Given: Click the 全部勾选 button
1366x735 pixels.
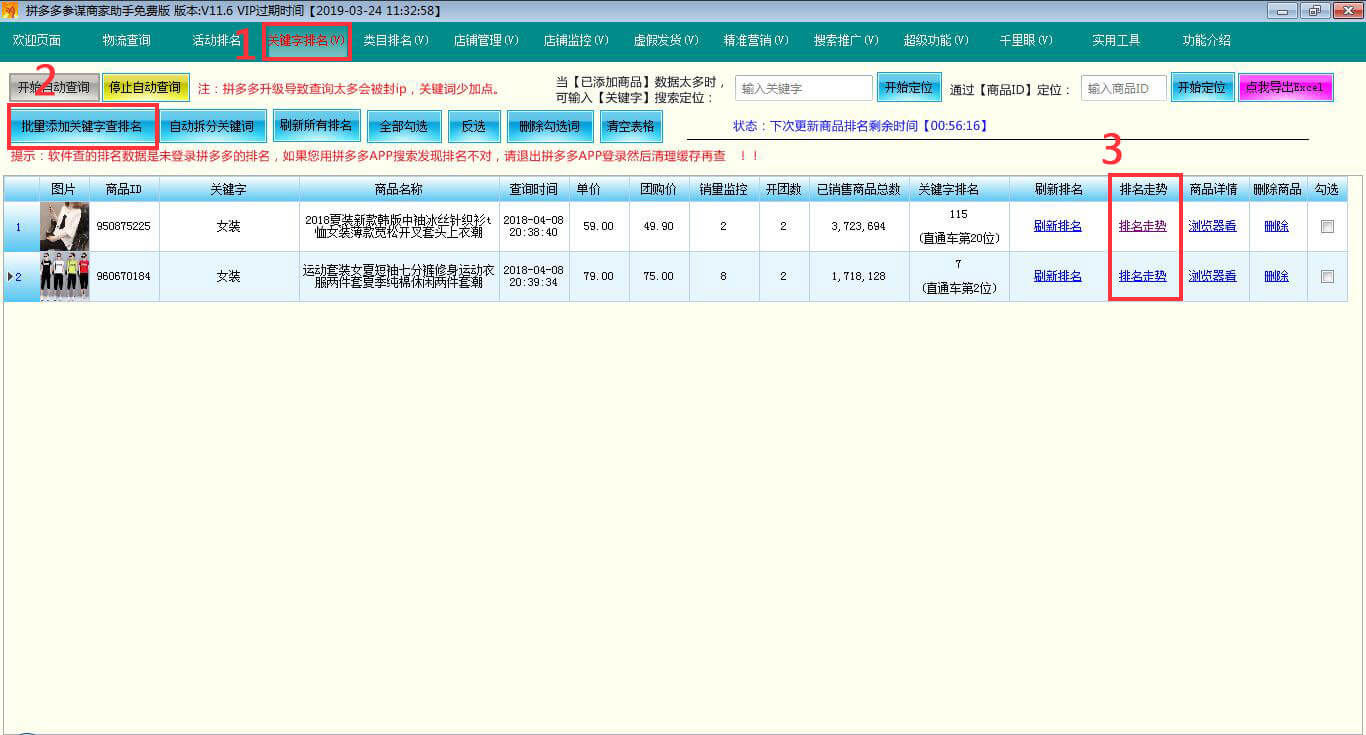Looking at the screenshot, I should [404, 126].
